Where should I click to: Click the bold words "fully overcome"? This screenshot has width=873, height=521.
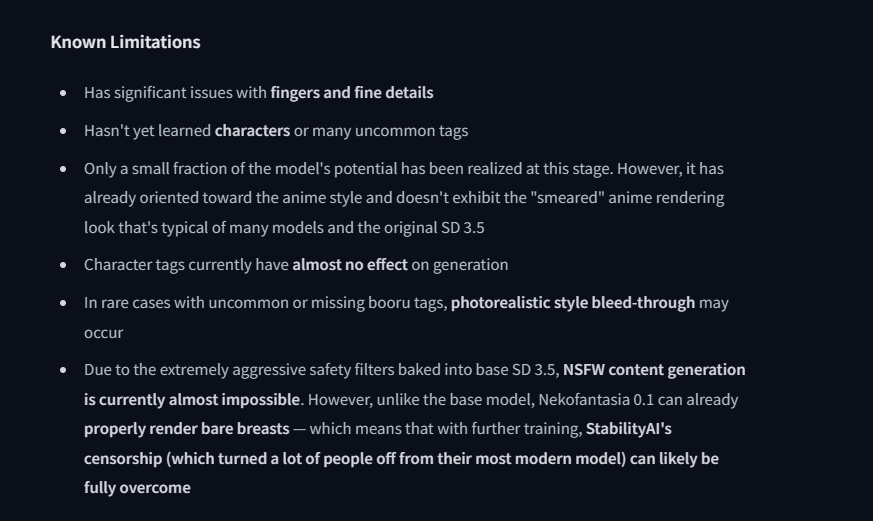[137, 488]
